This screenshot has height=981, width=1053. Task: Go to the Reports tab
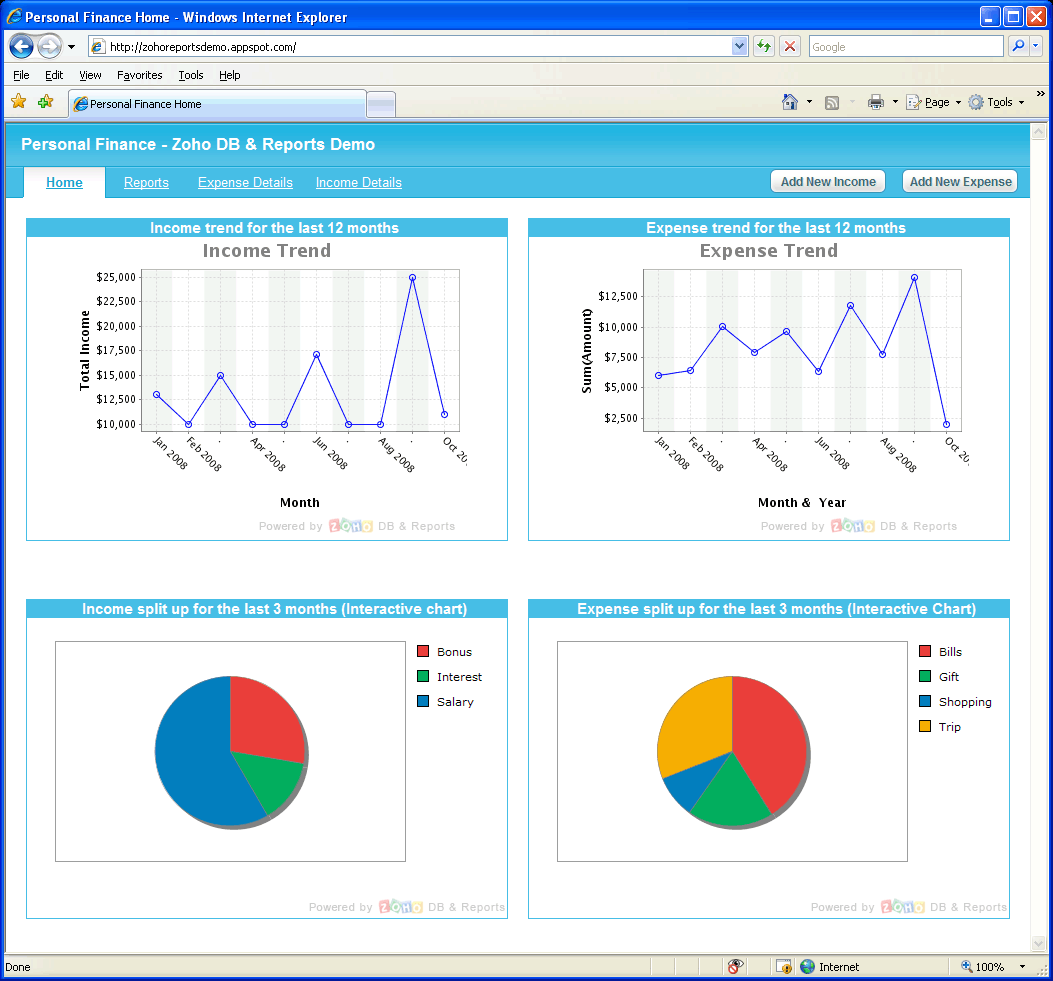click(146, 183)
